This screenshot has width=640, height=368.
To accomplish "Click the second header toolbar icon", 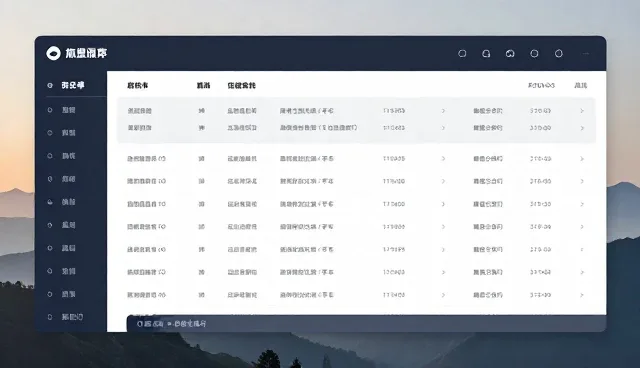I will 486,53.
